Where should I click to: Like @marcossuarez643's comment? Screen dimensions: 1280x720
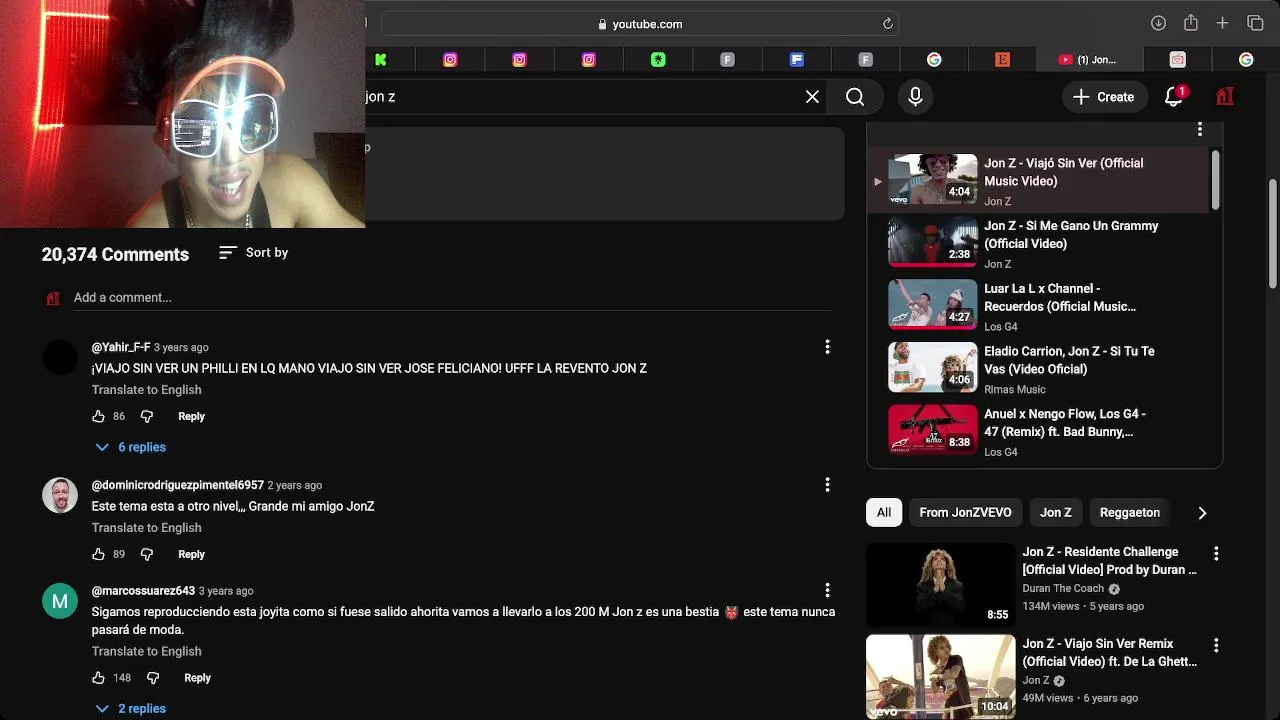coord(98,678)
